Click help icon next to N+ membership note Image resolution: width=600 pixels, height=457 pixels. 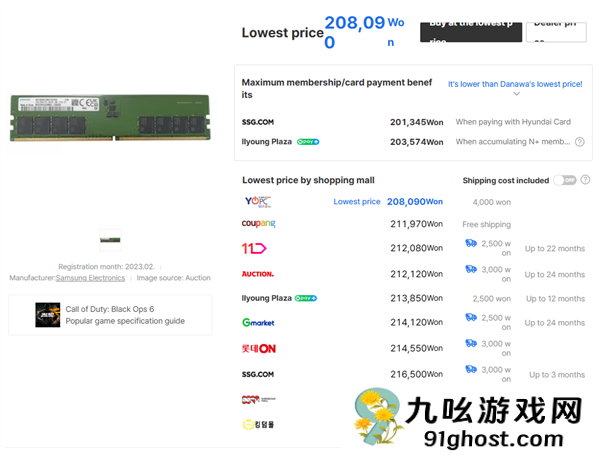(580, 142)
